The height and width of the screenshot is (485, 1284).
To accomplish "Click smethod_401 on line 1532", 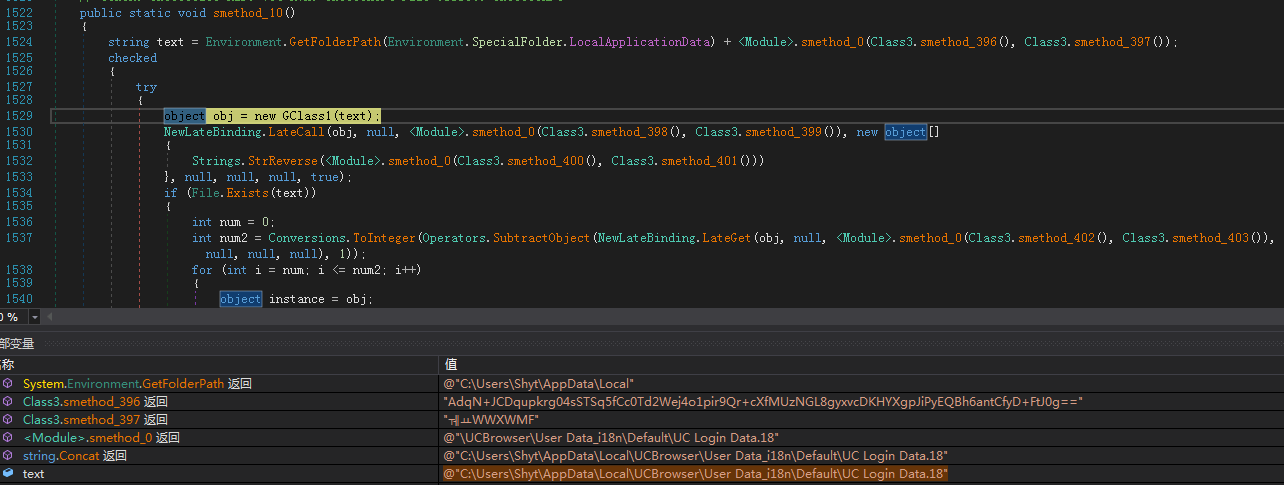I will (699, 160).
